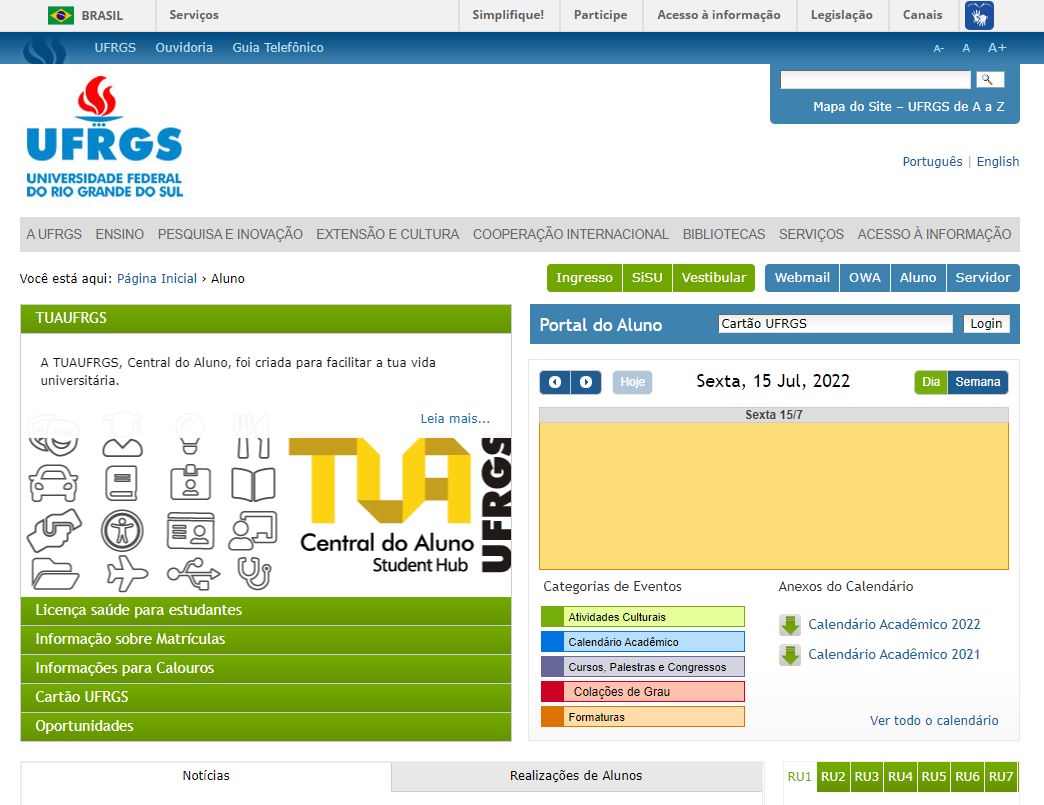Open ENSINO menu
The image size is (1044, 805).
120,234
